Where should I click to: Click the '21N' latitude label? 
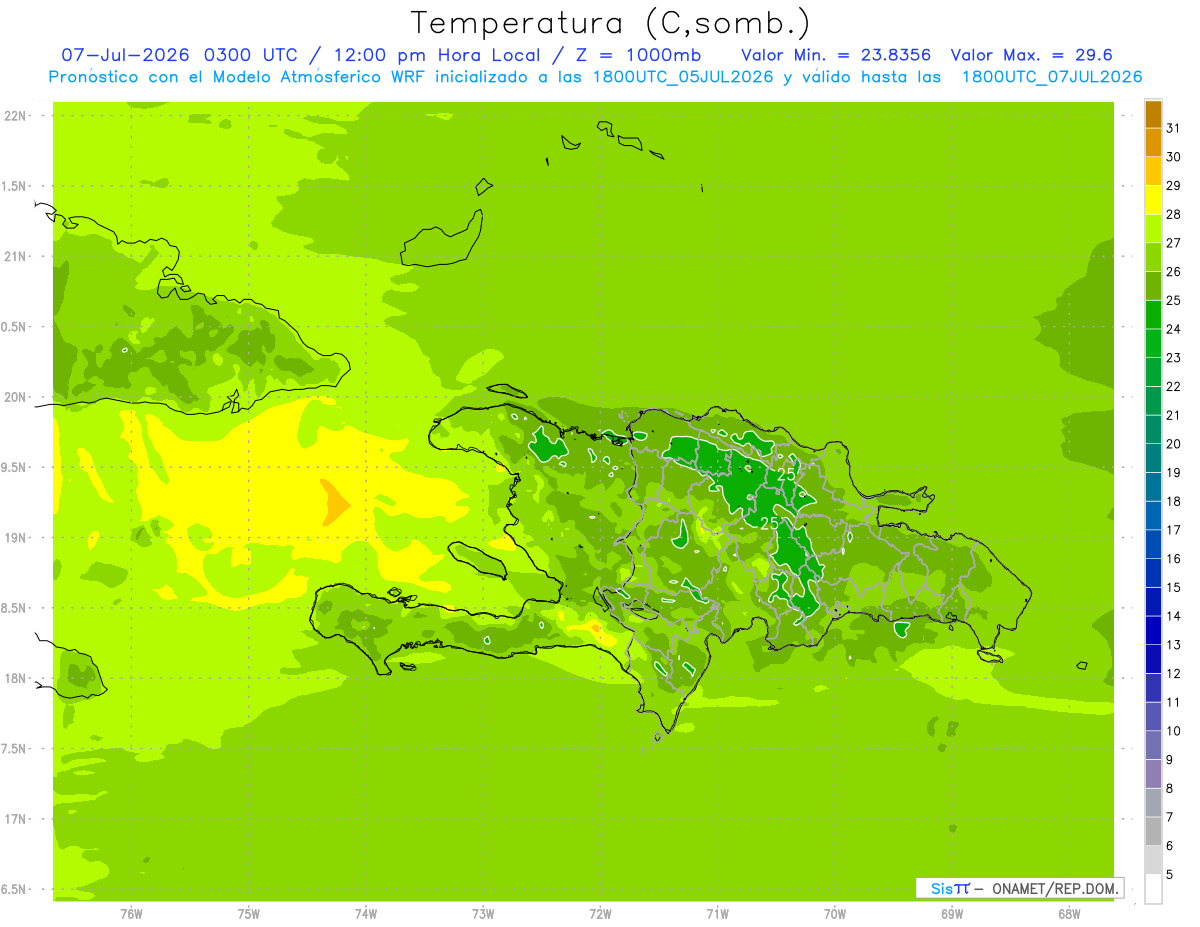click(x=16, y=256)
